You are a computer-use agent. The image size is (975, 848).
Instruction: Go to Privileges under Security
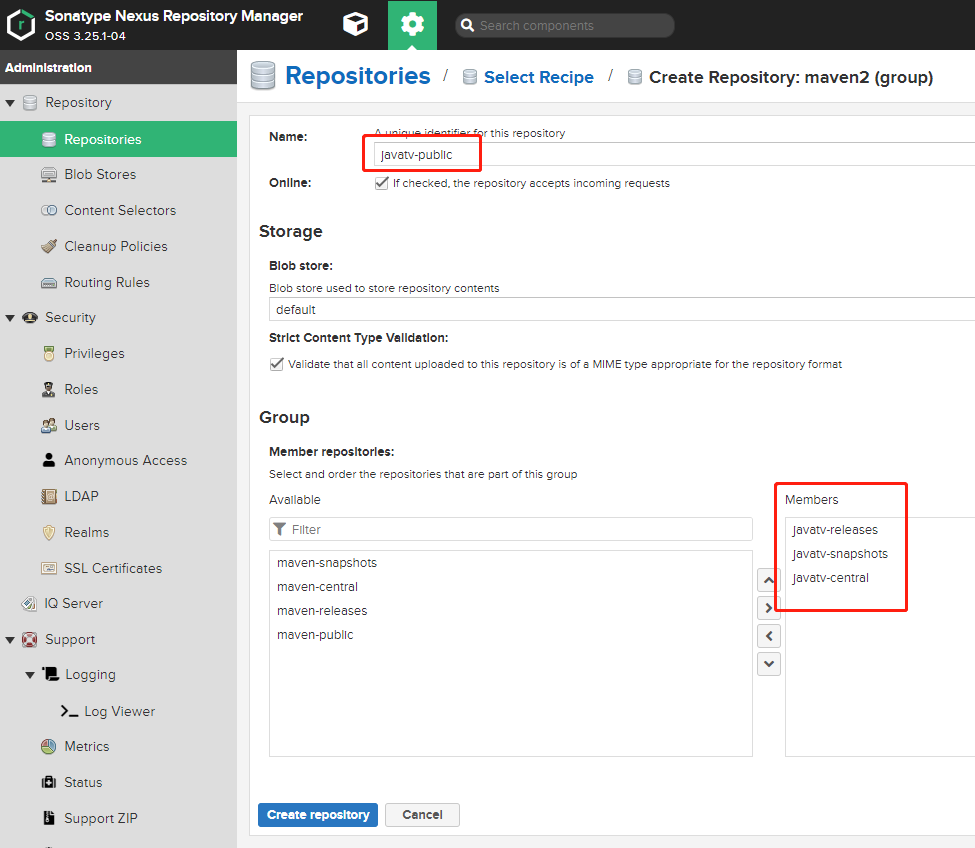[94, 353]
